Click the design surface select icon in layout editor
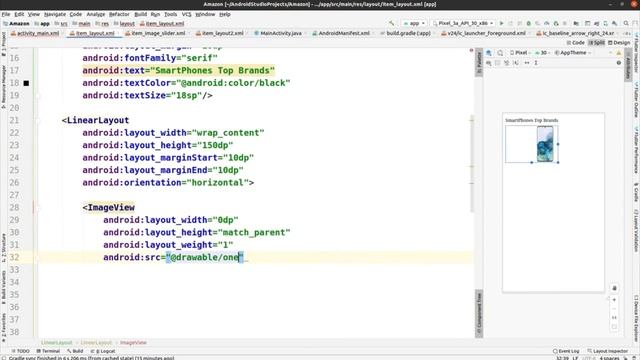 (489, 53)
